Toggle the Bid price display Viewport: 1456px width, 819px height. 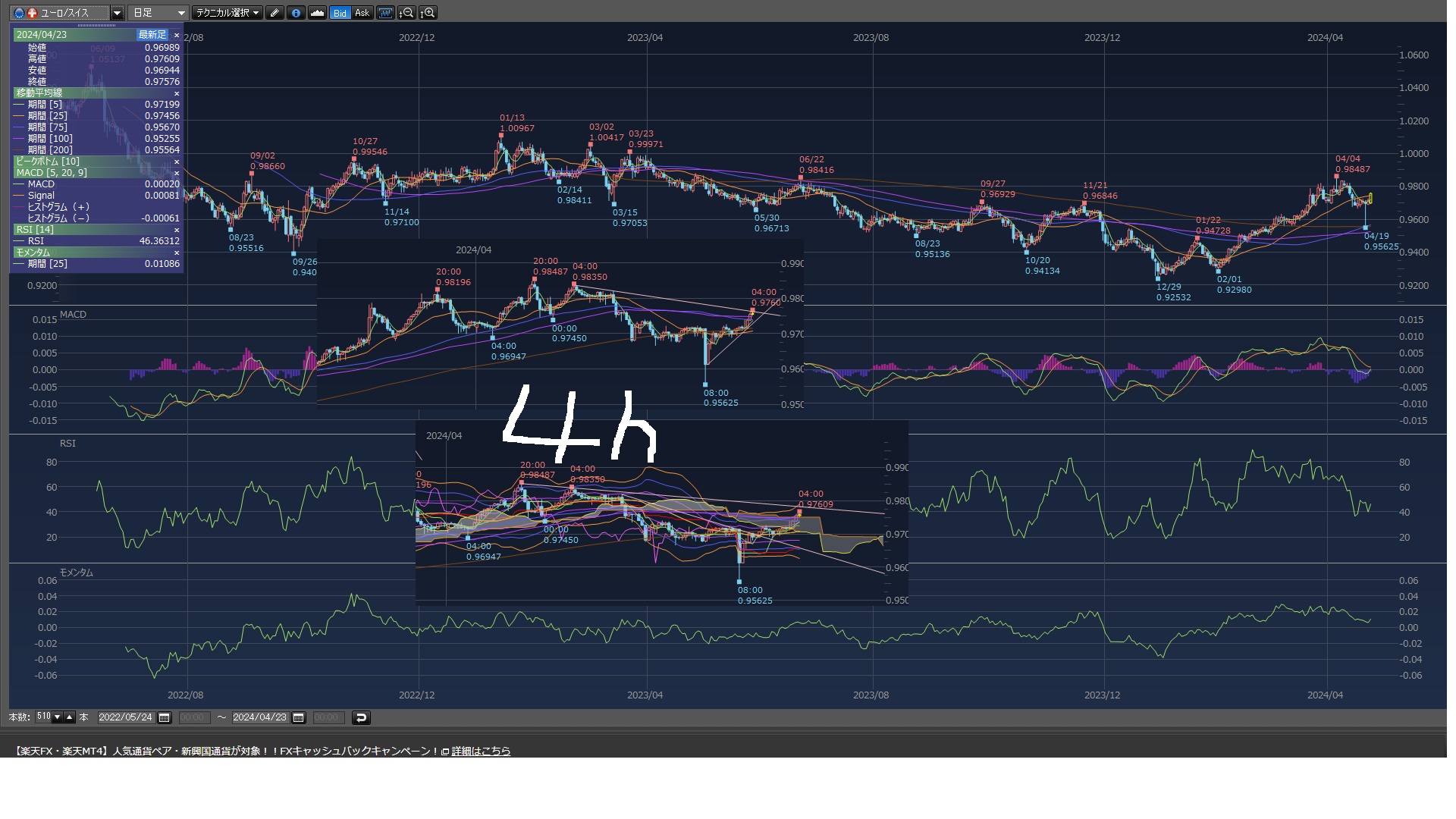[340, 13]
